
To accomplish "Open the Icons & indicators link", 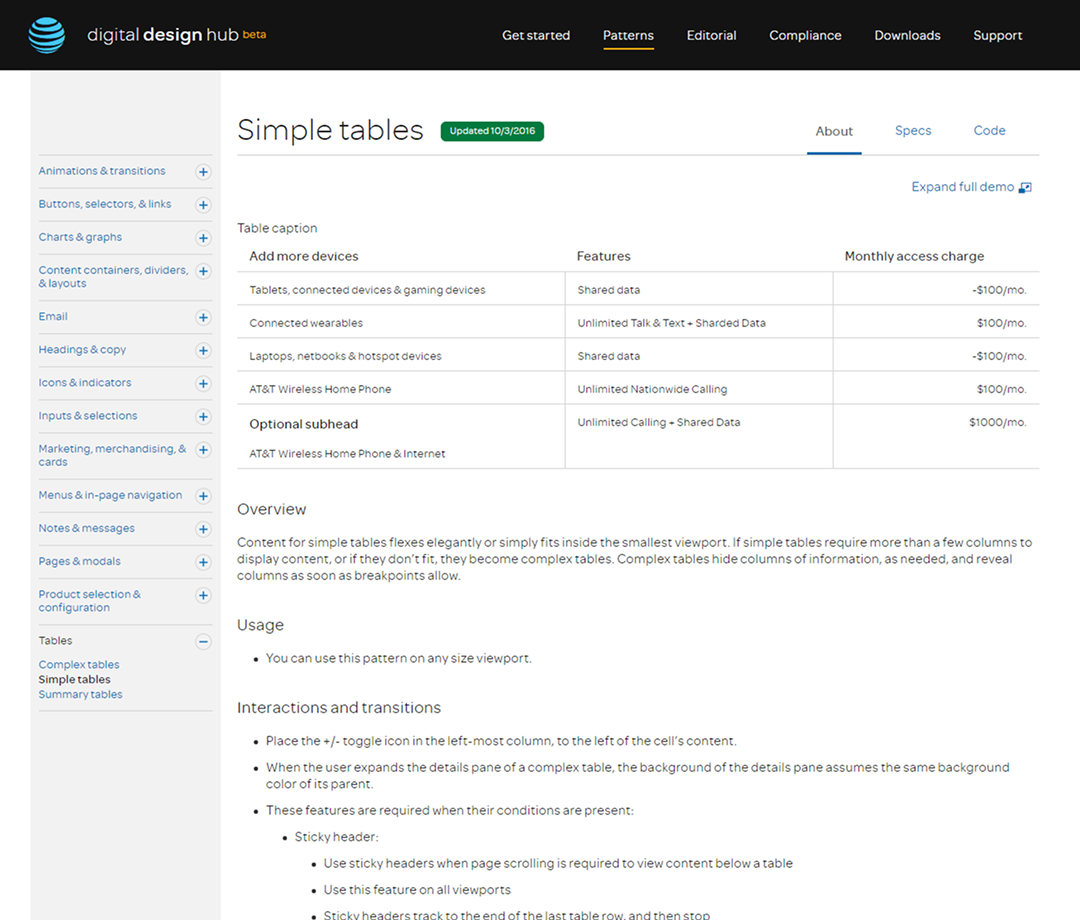I will click(x=85, y=382).
